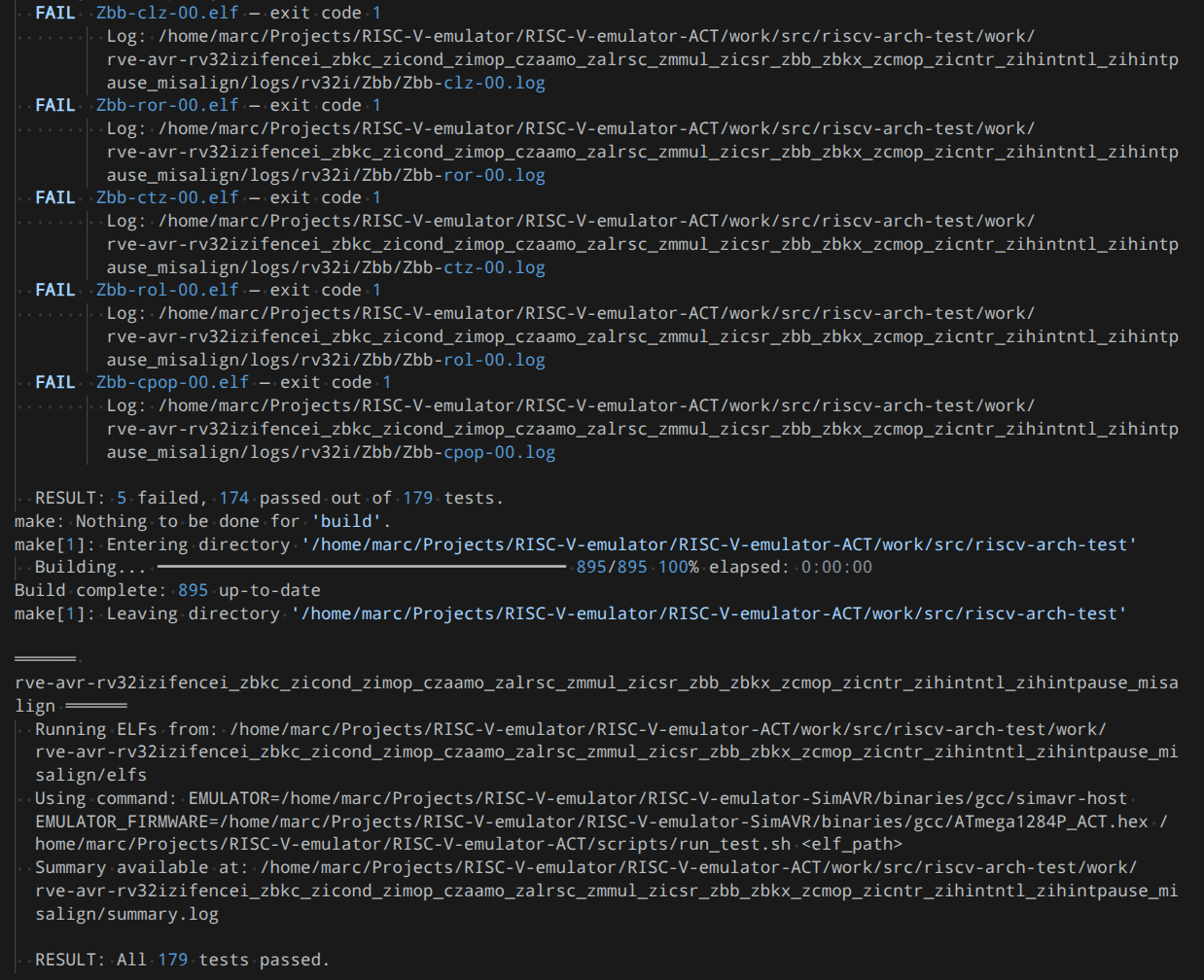Click the 'Running ELFs from' path

tap(607, 752)
